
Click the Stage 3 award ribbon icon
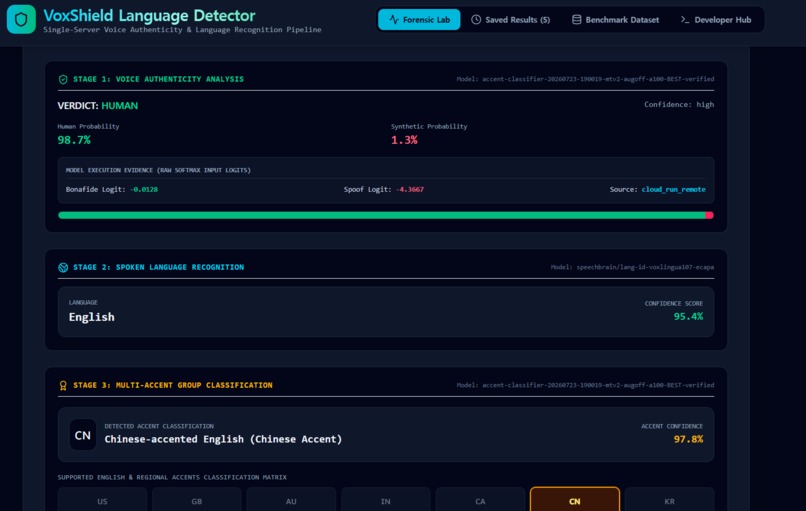coord(63,385)
